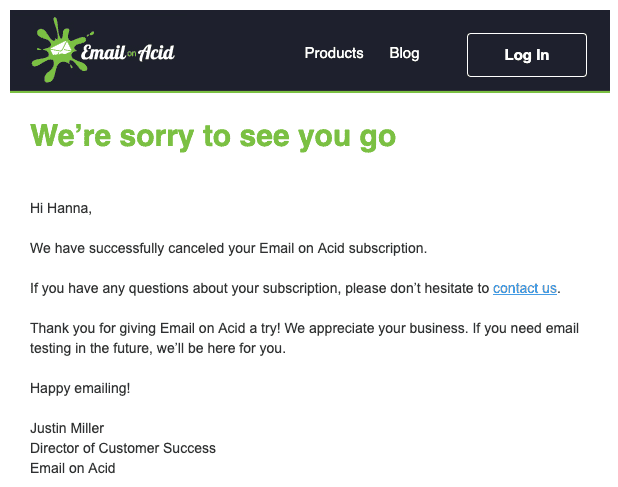Viewport: 618px width, 487px height.
Task: Open the Products menu item
Action: [334, 53]
